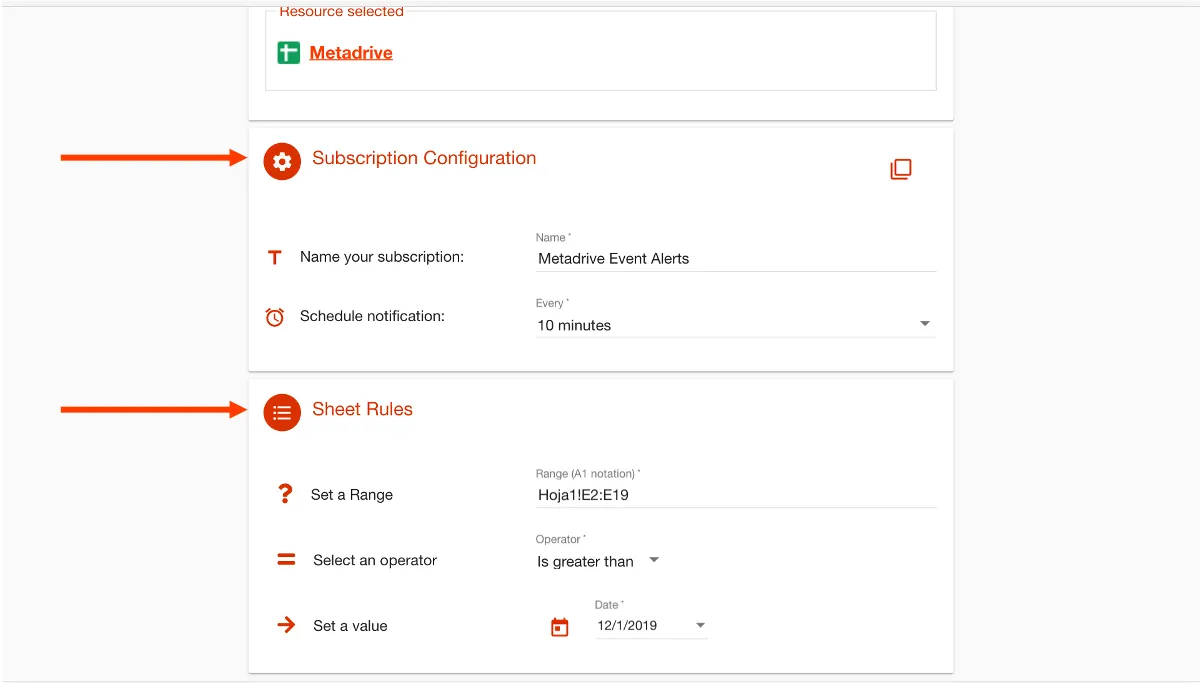This screenshot has height=683, width=1200.
Task: Click the arrow icon beside Set a value
Action: [286, 625]
